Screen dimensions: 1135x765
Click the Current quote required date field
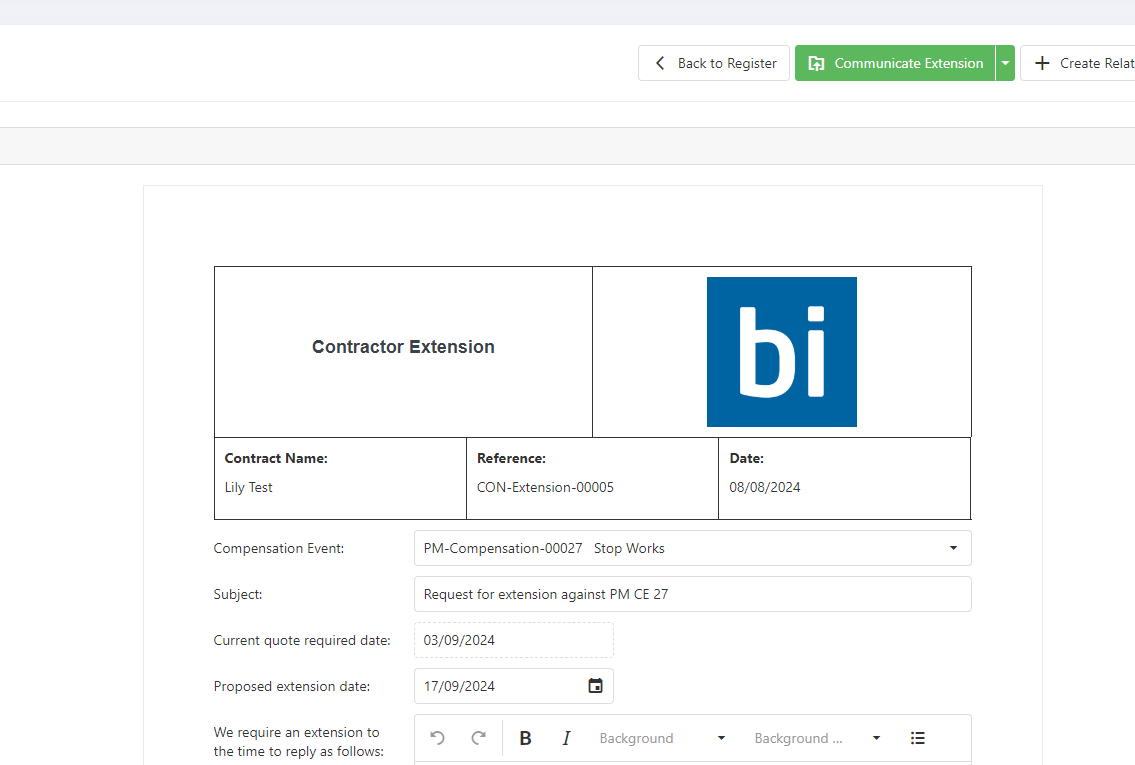coord(514,640)
